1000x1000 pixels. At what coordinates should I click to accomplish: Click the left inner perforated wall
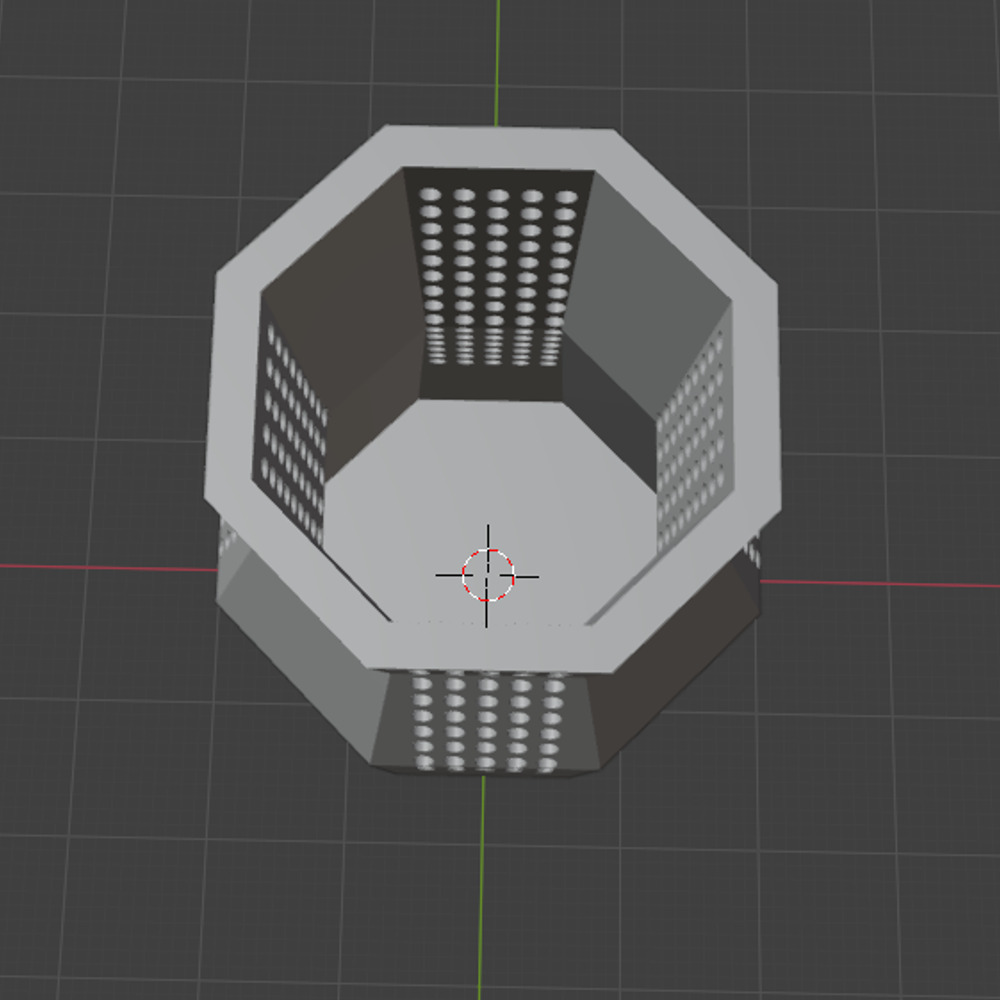(290, 421)
